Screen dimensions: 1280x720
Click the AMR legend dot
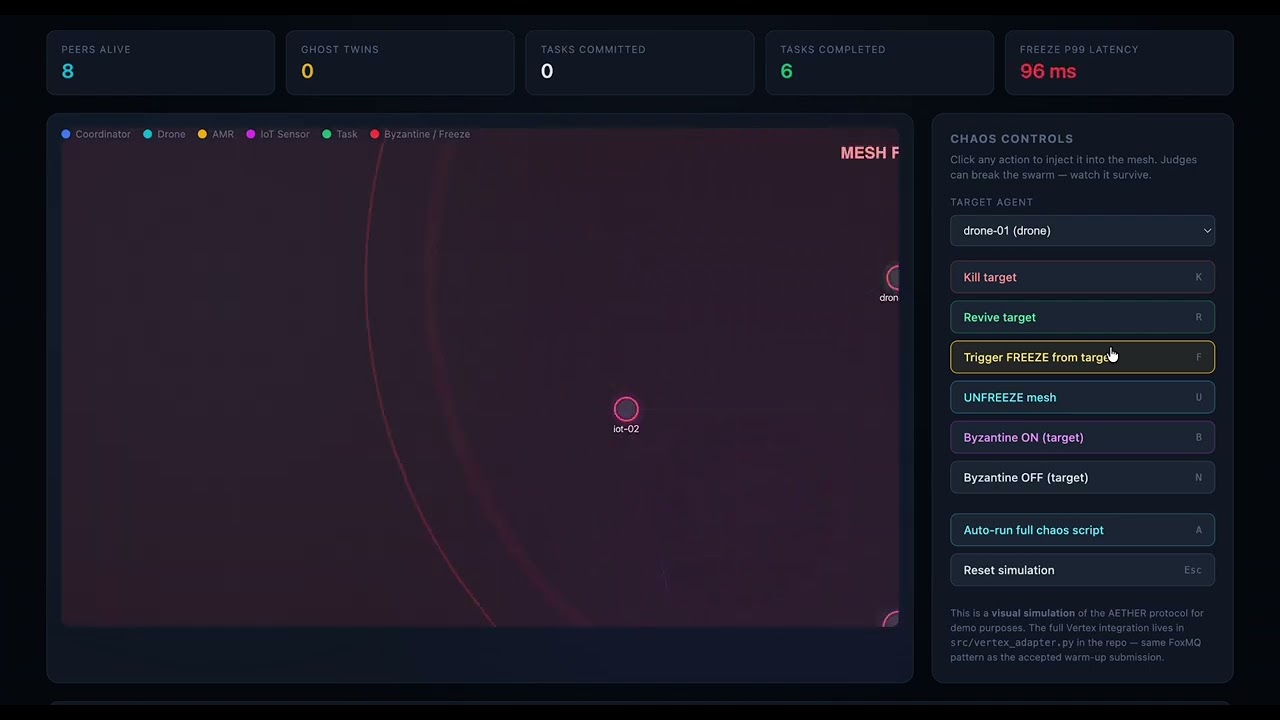(202, 134)
